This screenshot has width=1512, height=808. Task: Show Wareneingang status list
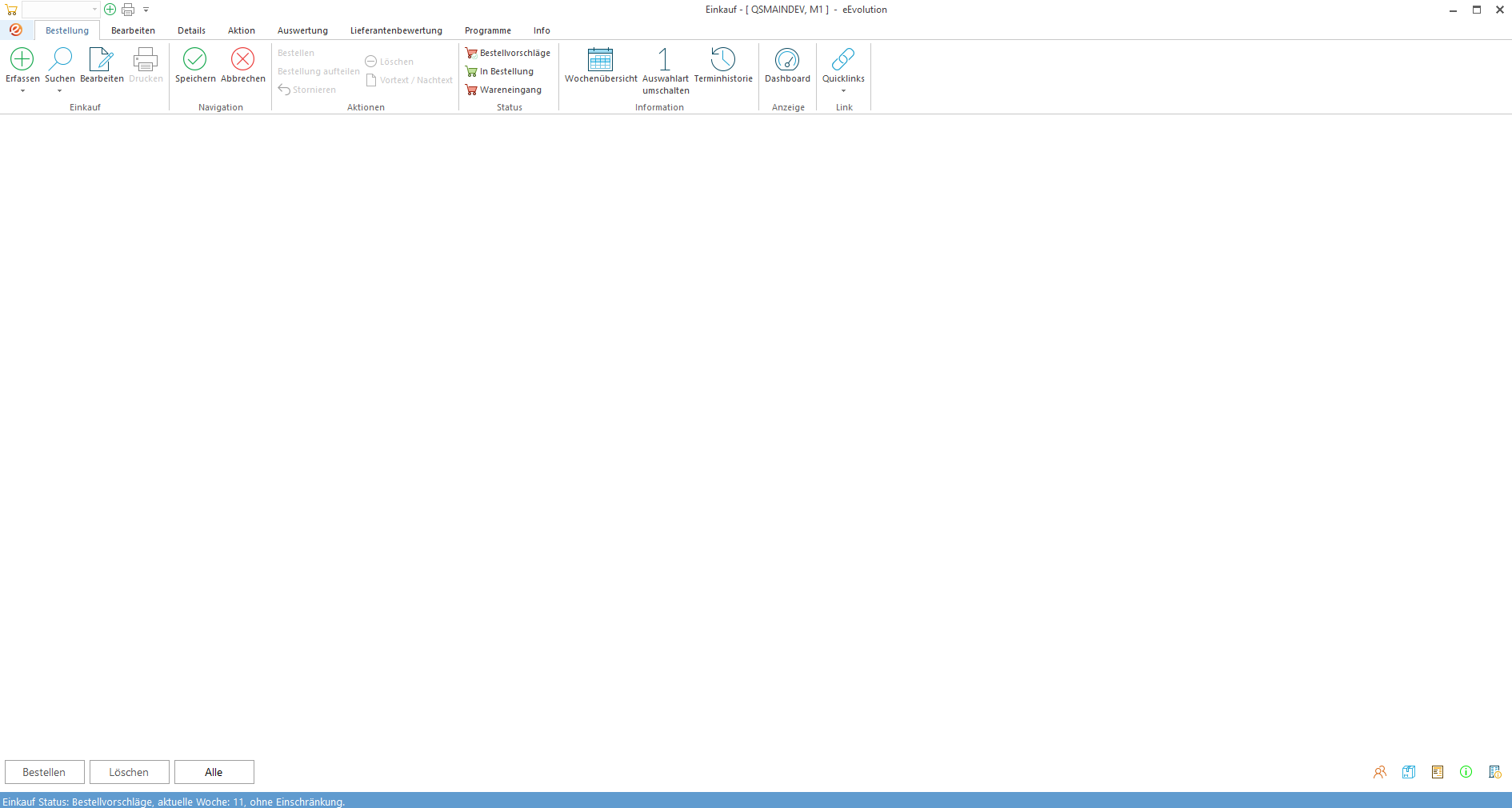pos(504,90)
